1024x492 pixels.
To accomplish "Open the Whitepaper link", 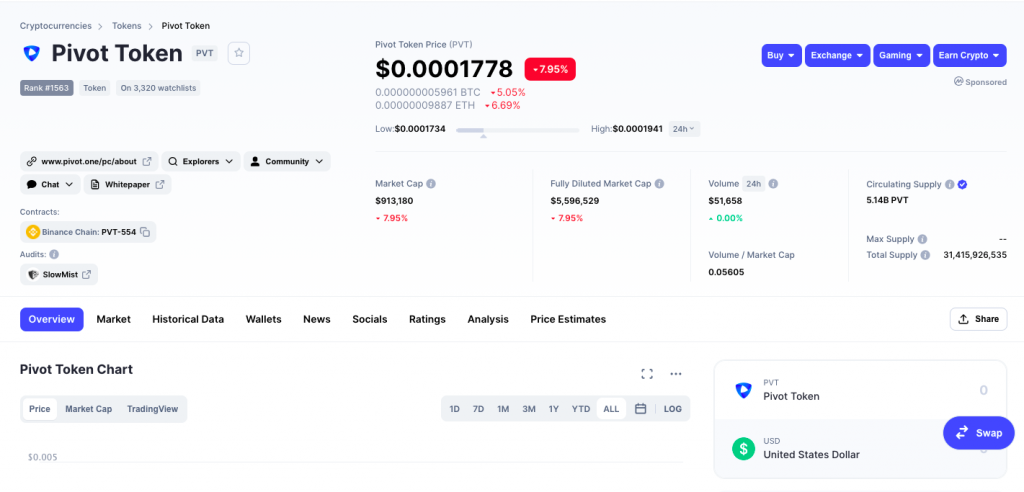I will 127,184.
